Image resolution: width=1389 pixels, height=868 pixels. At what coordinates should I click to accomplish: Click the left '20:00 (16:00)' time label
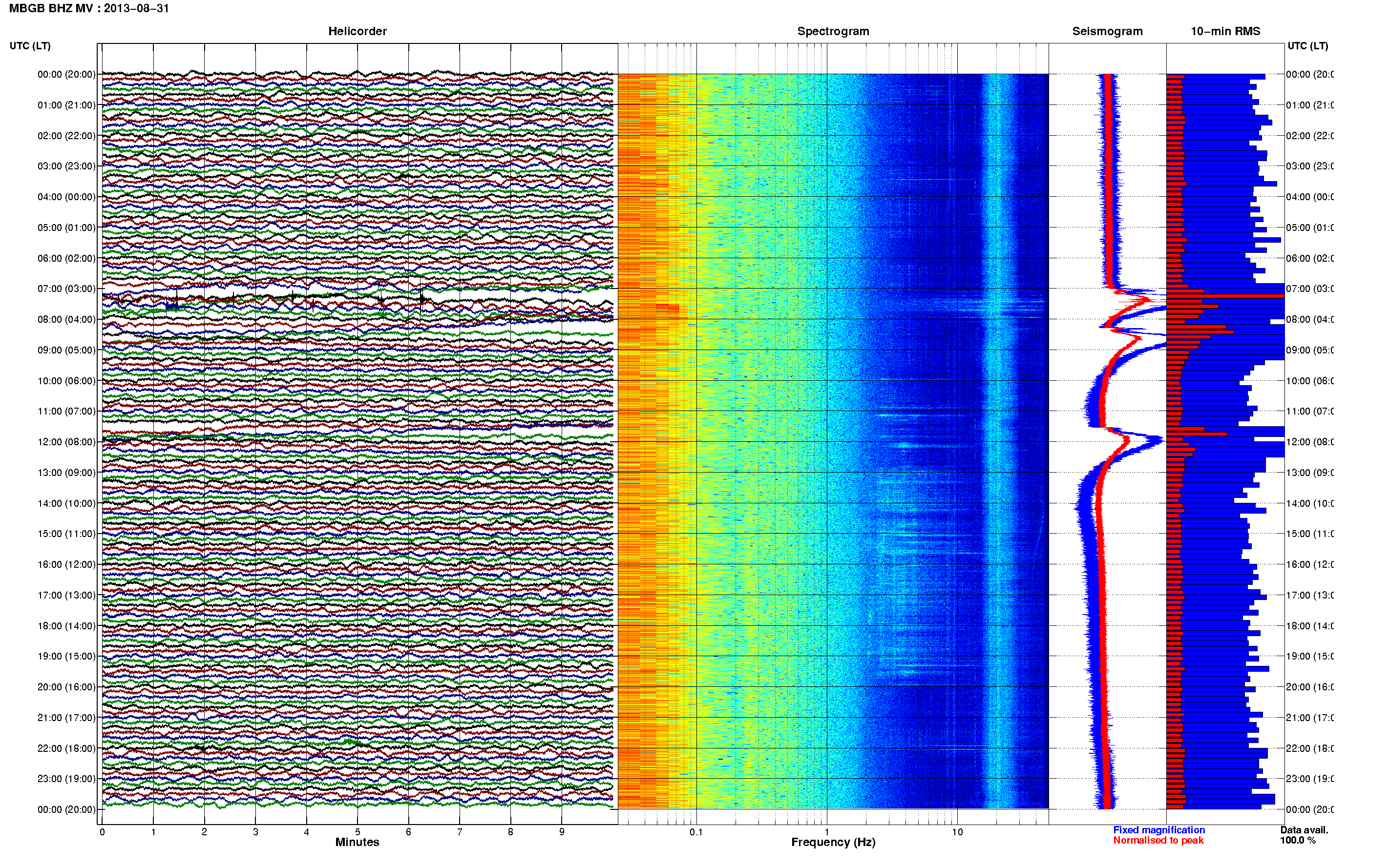[66, 686]
